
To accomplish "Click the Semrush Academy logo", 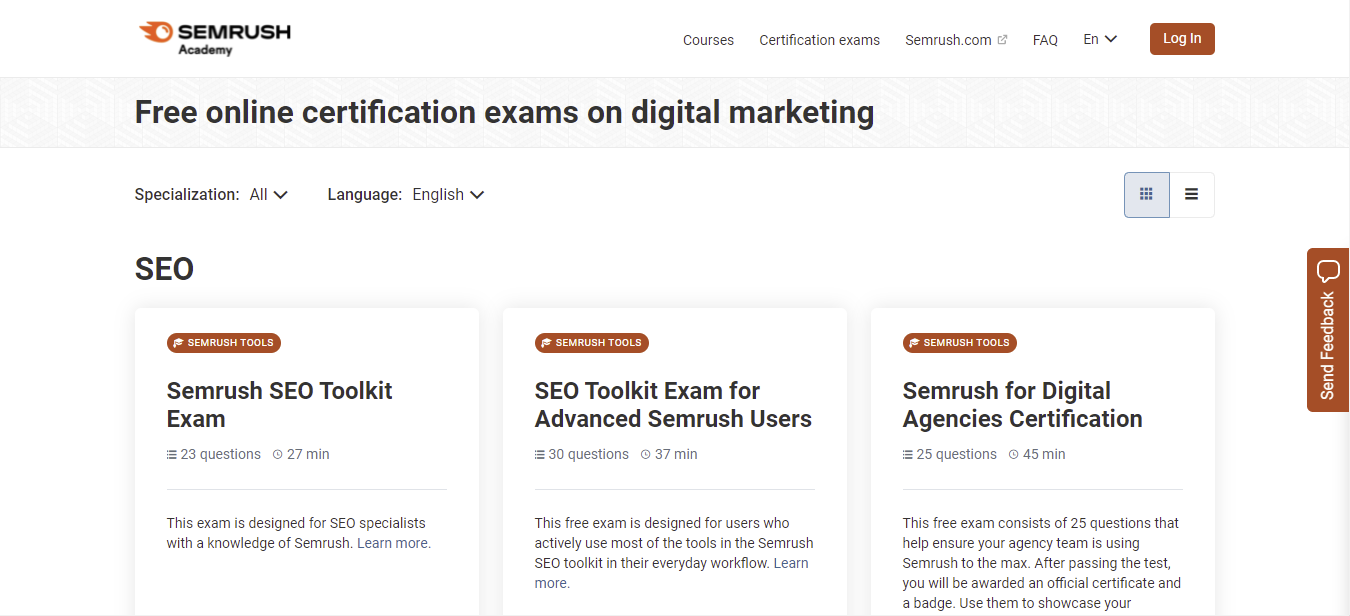I will [x=215, y=38].
